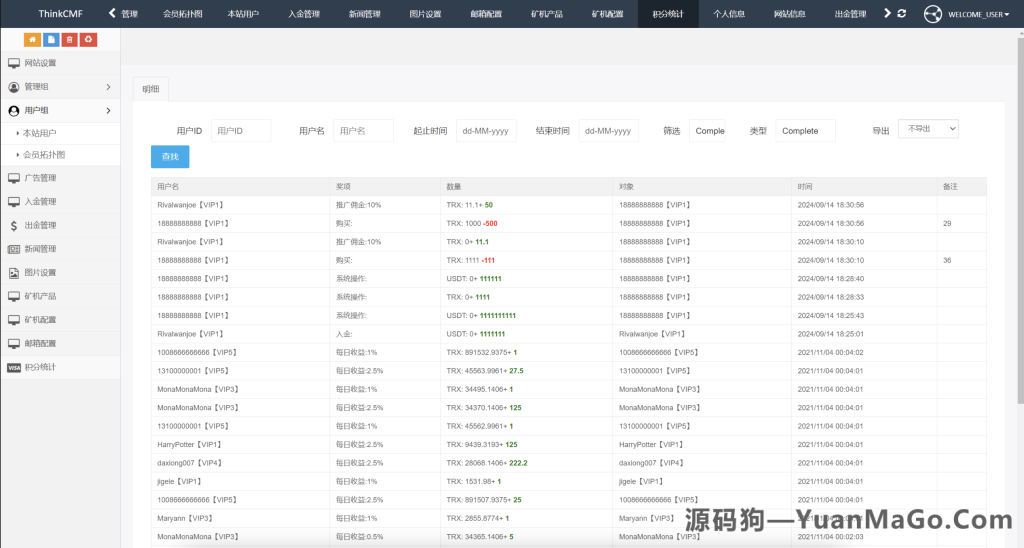Focus the 用户ID input field
The width and height of the screenshot is (1024, 548).
(x=241, y=131)
